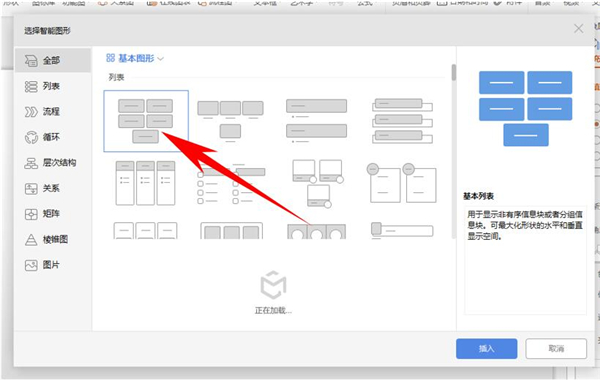600x380 pixels.
Task: Pick the two circle-tagged pages layout
Action: pyautogui.click(x=402, y=183)
